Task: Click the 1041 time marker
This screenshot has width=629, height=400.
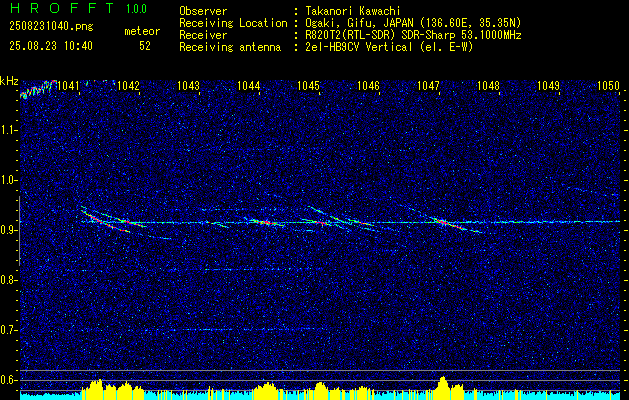Action: click(68, 85)
